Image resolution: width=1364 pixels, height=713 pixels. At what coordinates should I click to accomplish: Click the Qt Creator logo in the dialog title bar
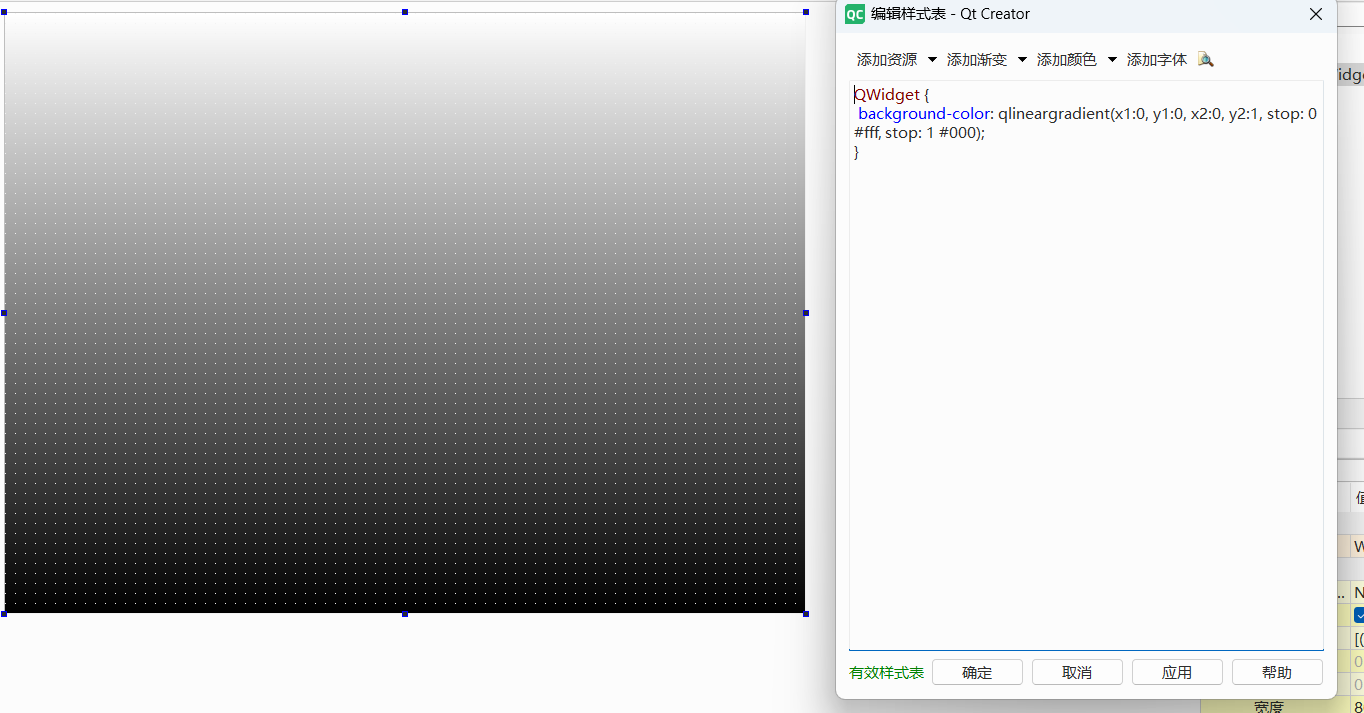(x=855, y=14)
